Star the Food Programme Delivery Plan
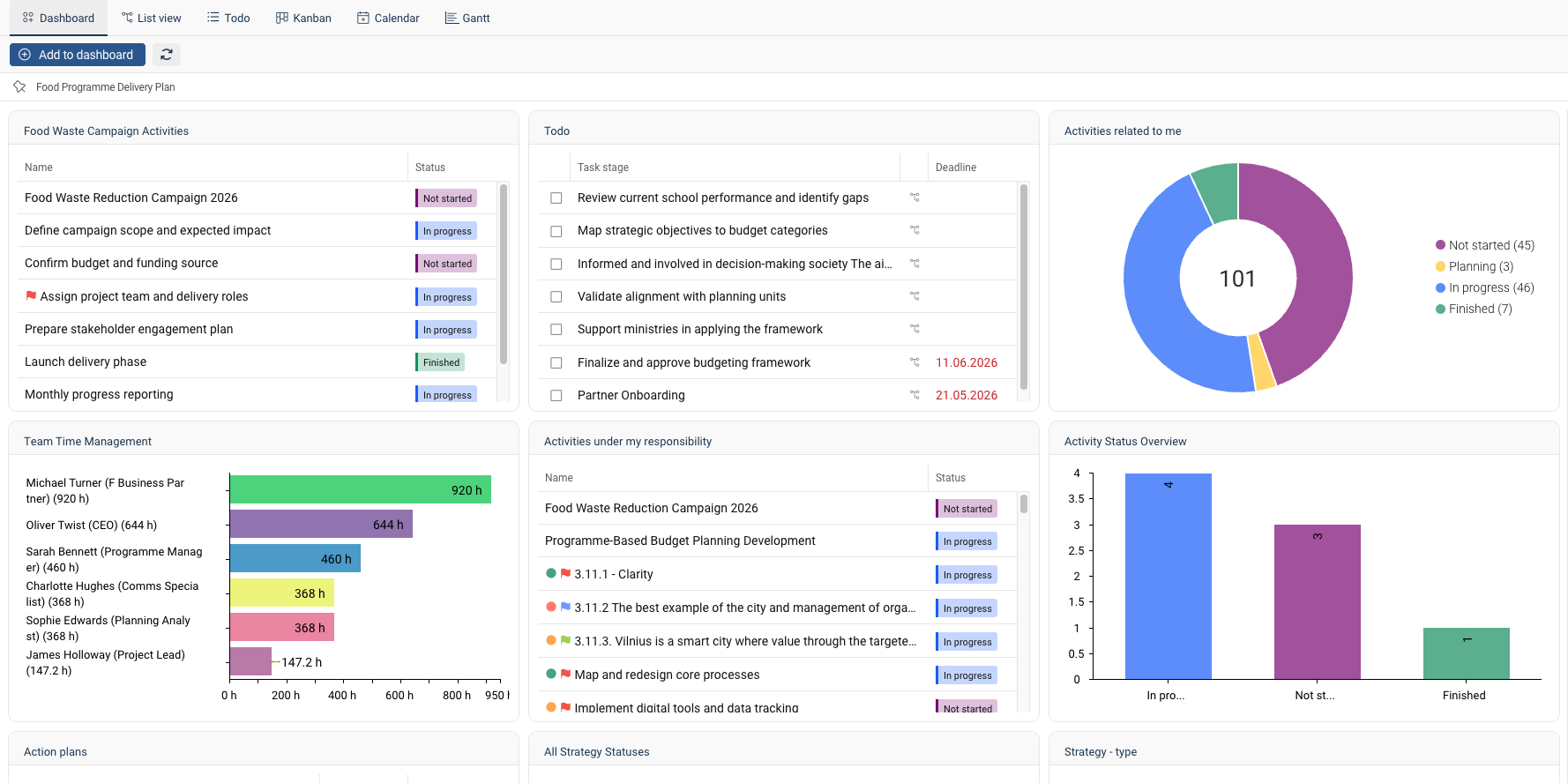 pyautogui.click(x=19, y=86)
